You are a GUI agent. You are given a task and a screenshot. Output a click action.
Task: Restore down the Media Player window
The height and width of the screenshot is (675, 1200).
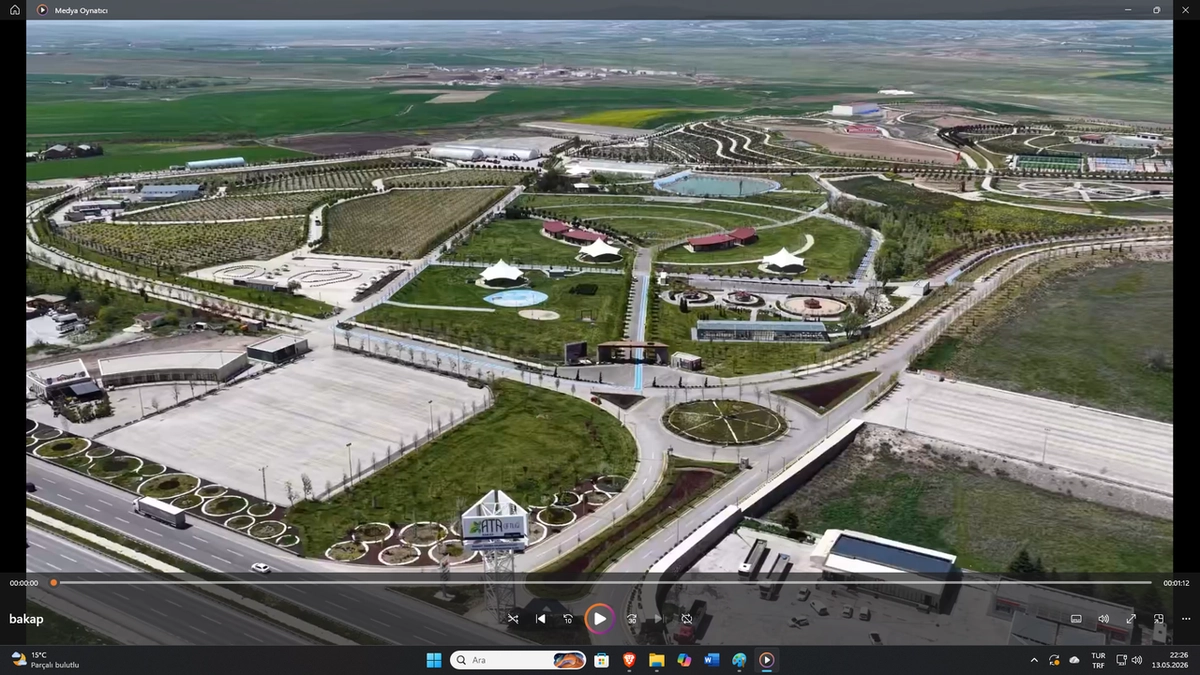[x=1157, y=9]
